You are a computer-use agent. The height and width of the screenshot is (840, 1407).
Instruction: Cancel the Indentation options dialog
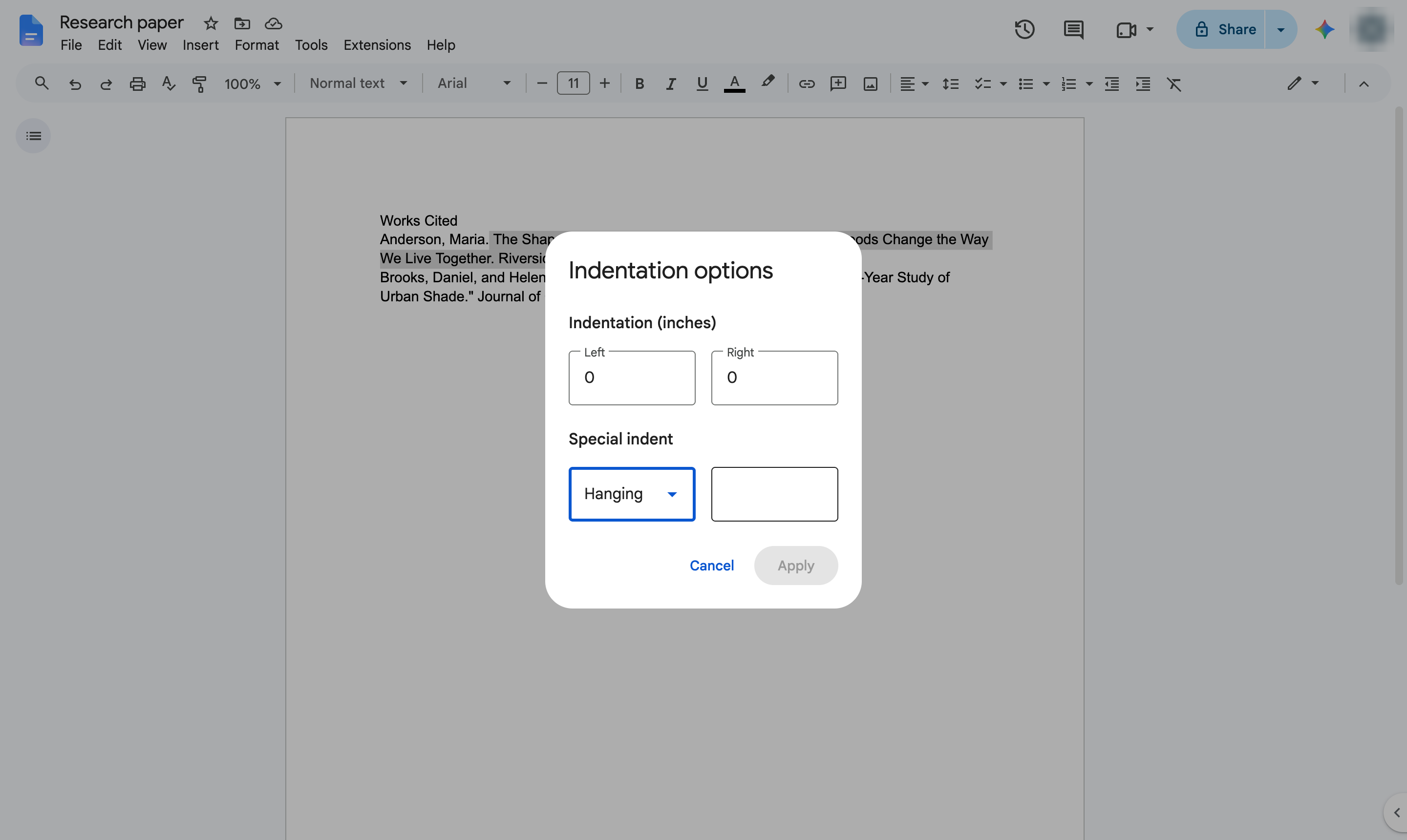(712, 566)
